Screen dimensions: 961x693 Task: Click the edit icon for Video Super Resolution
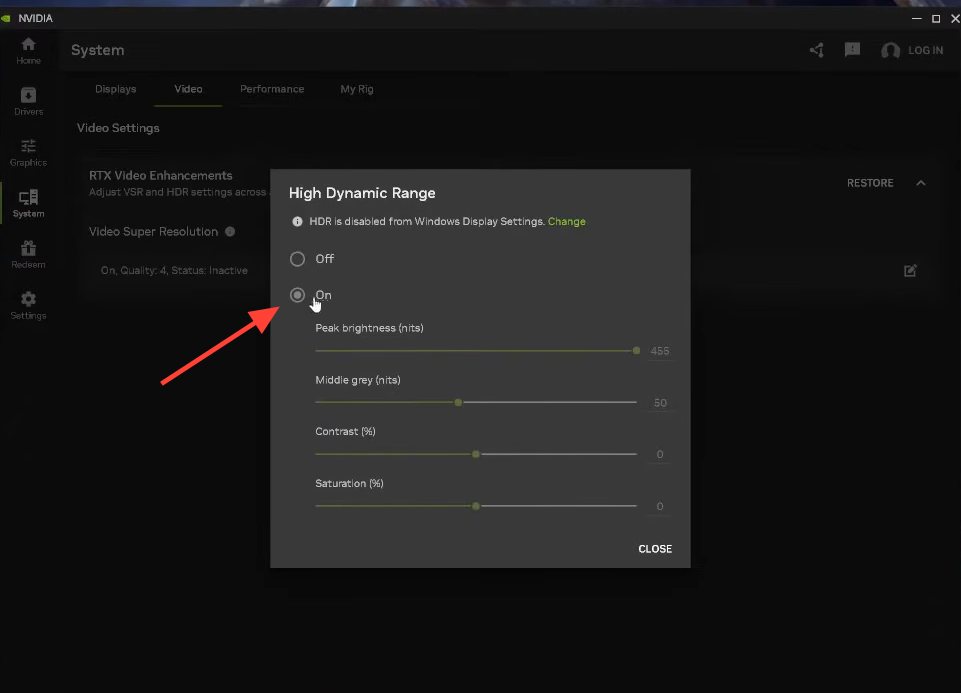point(910,270)
